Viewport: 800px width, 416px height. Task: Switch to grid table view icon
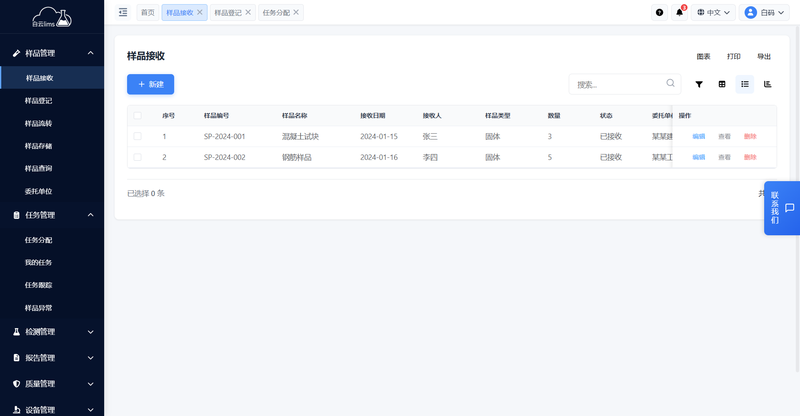(722, 85)
